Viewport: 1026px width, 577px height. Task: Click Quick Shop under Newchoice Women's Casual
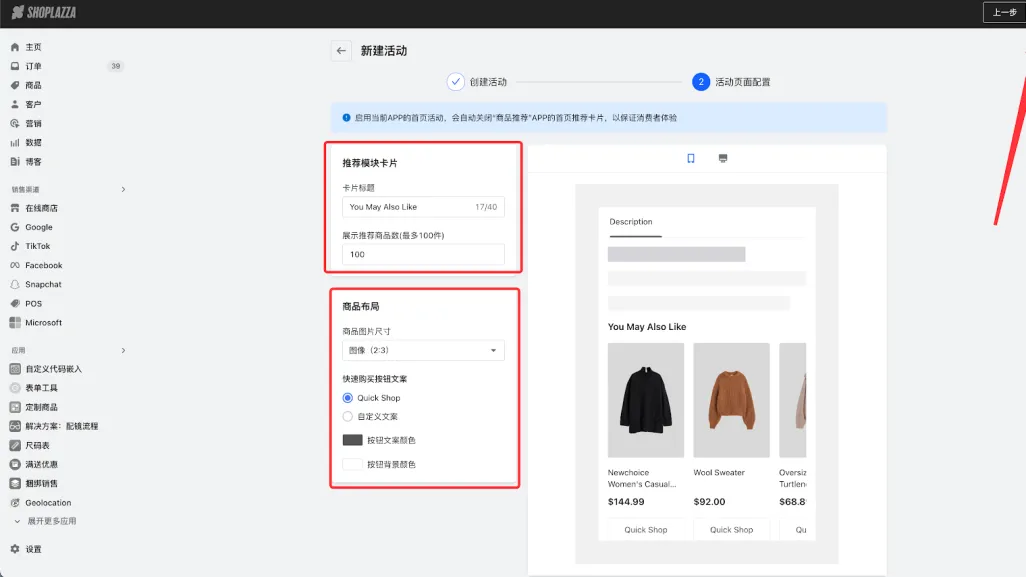pyautogui.click(x=646, y=530)
